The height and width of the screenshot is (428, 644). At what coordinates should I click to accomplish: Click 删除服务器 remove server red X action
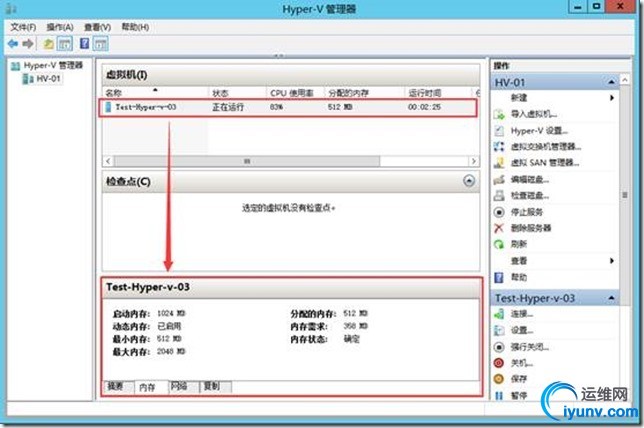(x=531, y=228)
